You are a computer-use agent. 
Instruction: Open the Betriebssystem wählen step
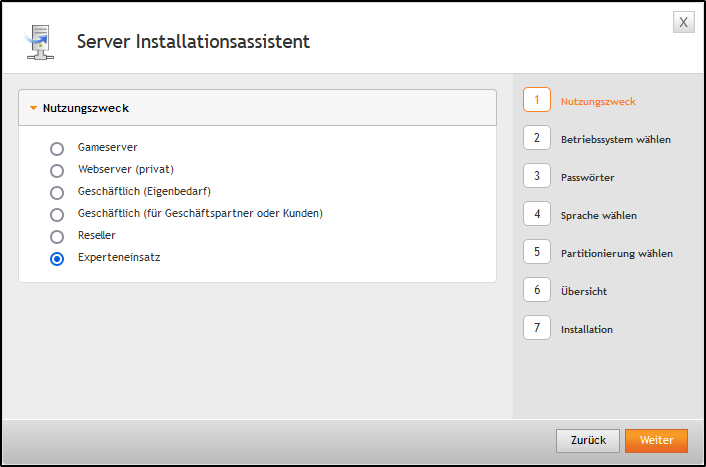point(615,139)
